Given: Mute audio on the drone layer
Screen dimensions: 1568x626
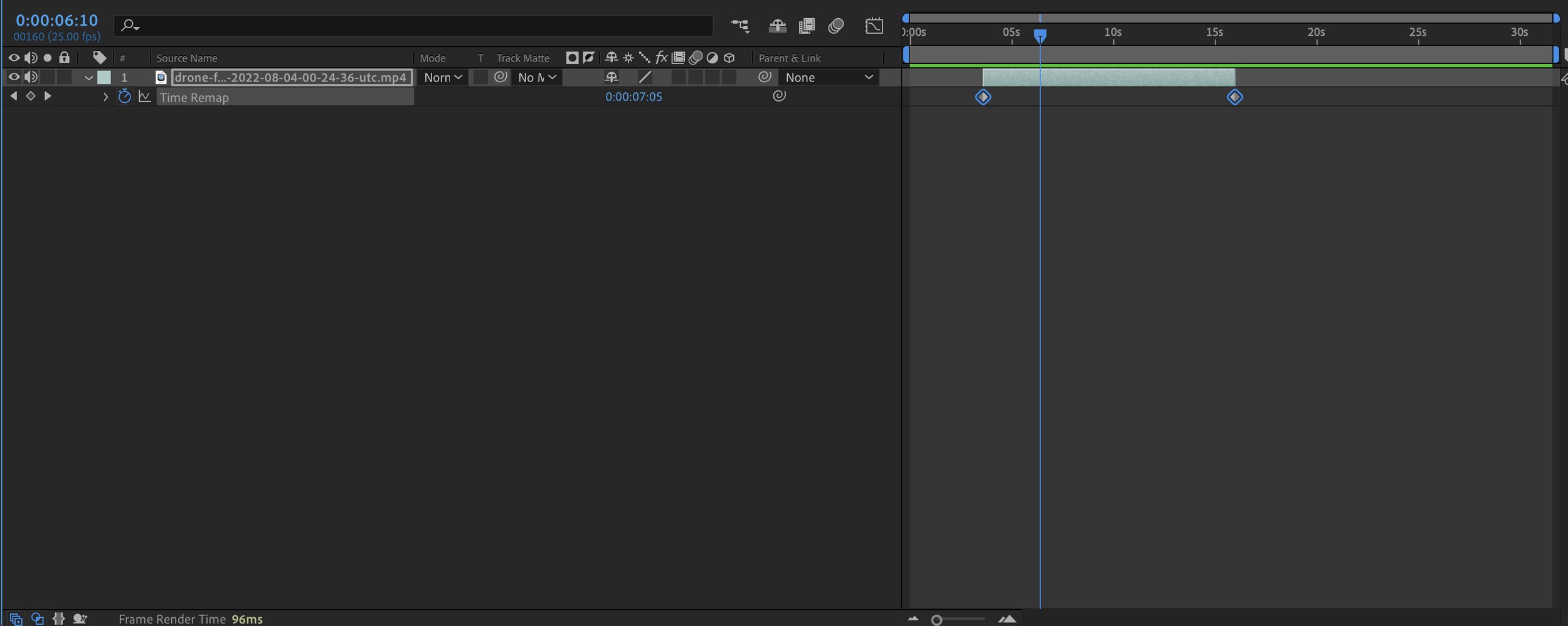Looking at the screenshot, I should pos(31,77).
